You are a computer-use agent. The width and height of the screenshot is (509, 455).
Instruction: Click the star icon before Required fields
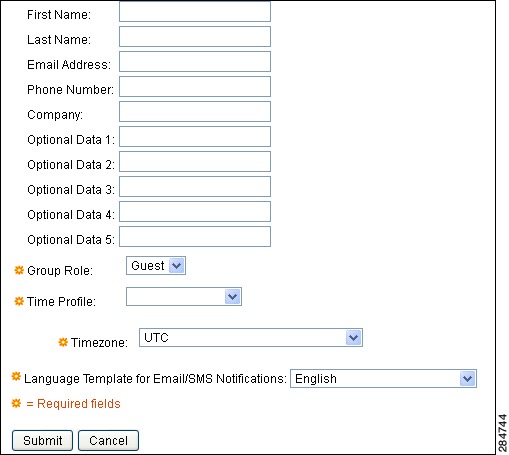click(16, 403)
